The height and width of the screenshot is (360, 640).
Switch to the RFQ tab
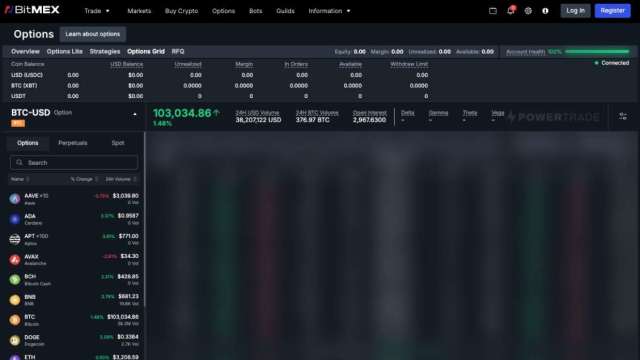point(178,51)
